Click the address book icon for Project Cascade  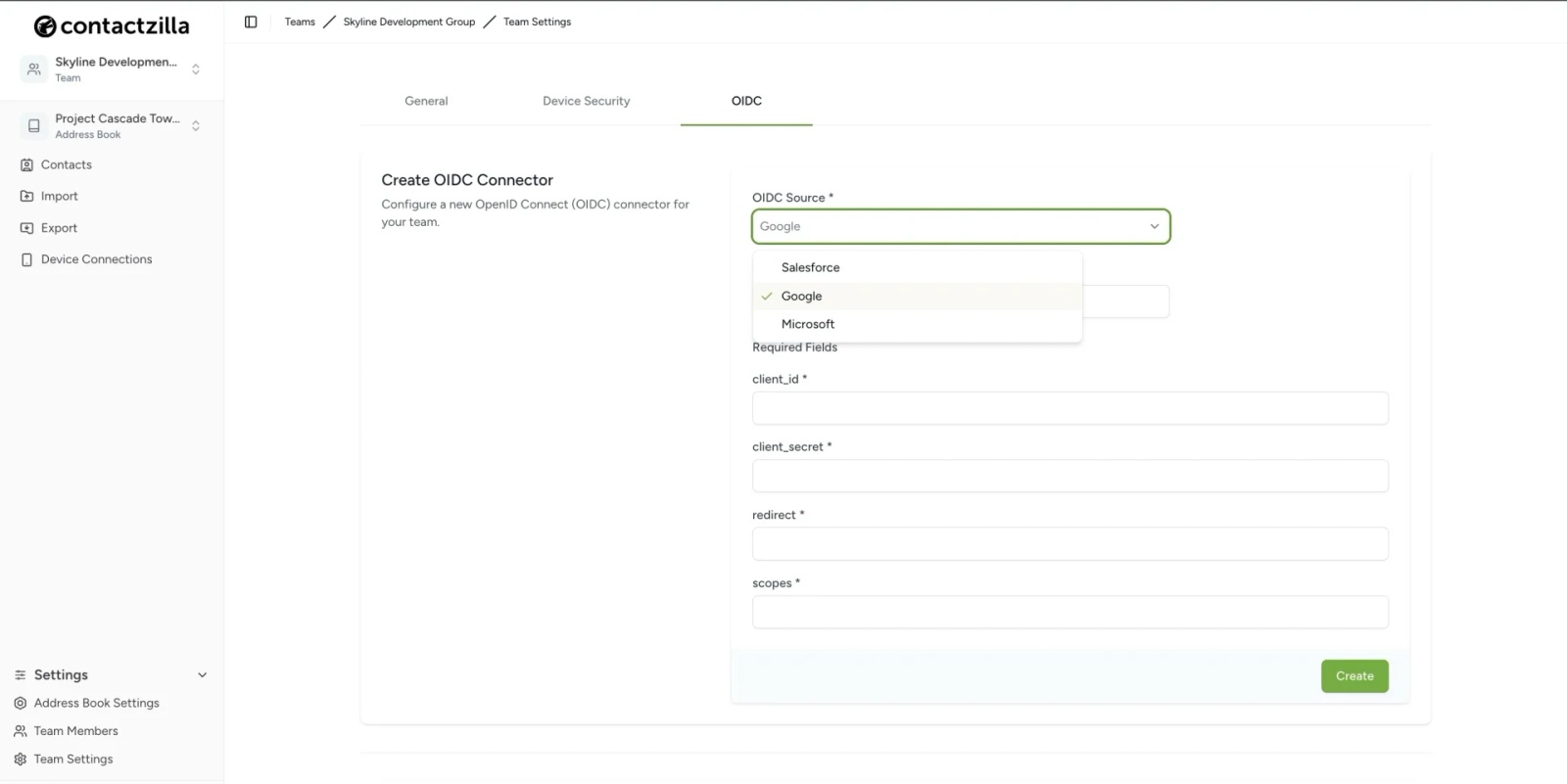tap(34, 125)
